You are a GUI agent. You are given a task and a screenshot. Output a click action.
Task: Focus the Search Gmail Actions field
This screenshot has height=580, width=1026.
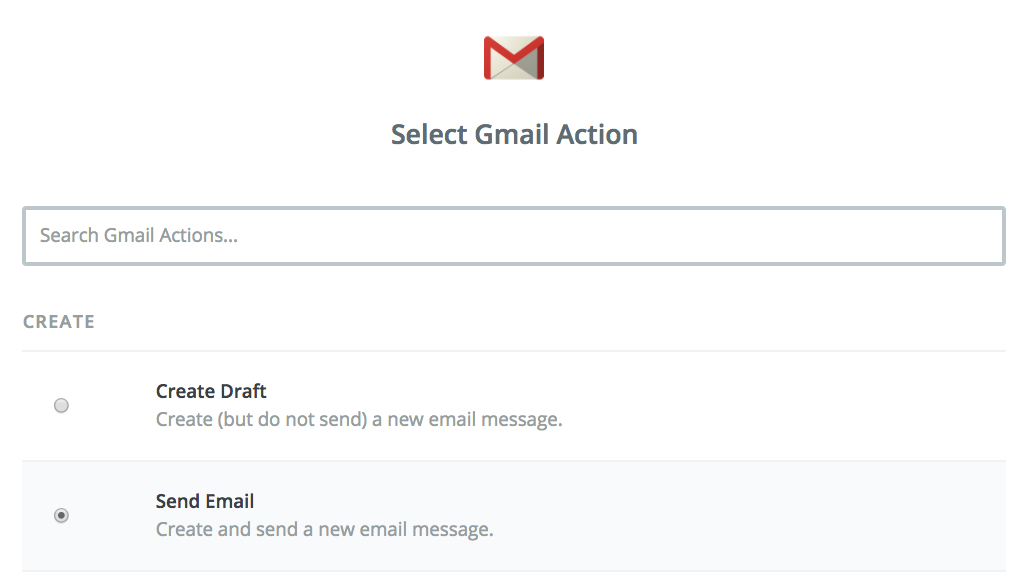tap(514, 236)
